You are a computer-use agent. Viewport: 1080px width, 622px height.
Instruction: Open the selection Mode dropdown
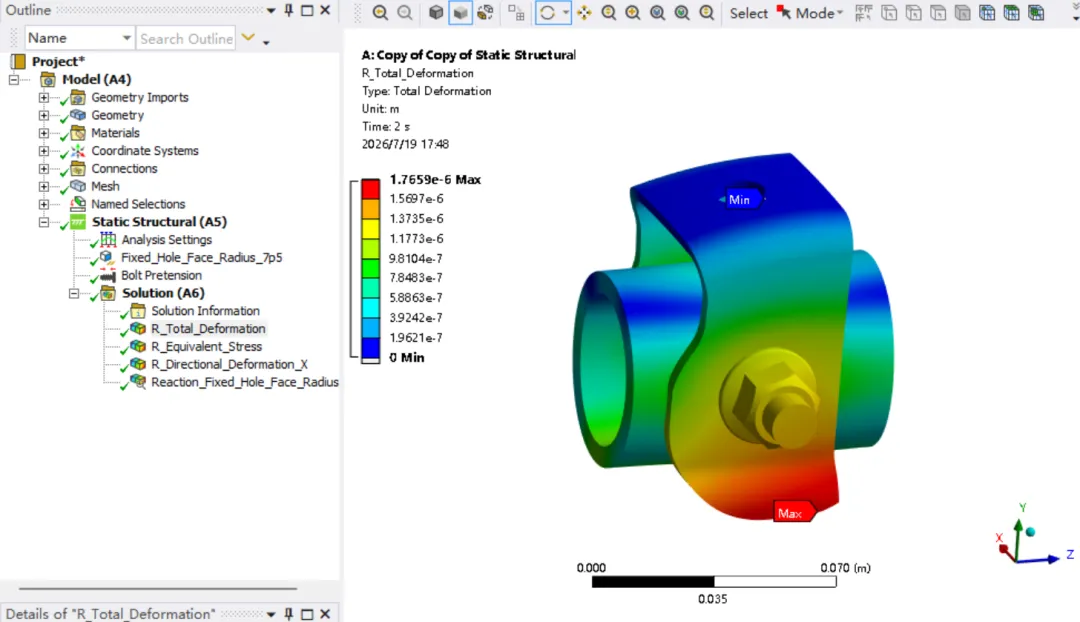click(x=819, y=13)
